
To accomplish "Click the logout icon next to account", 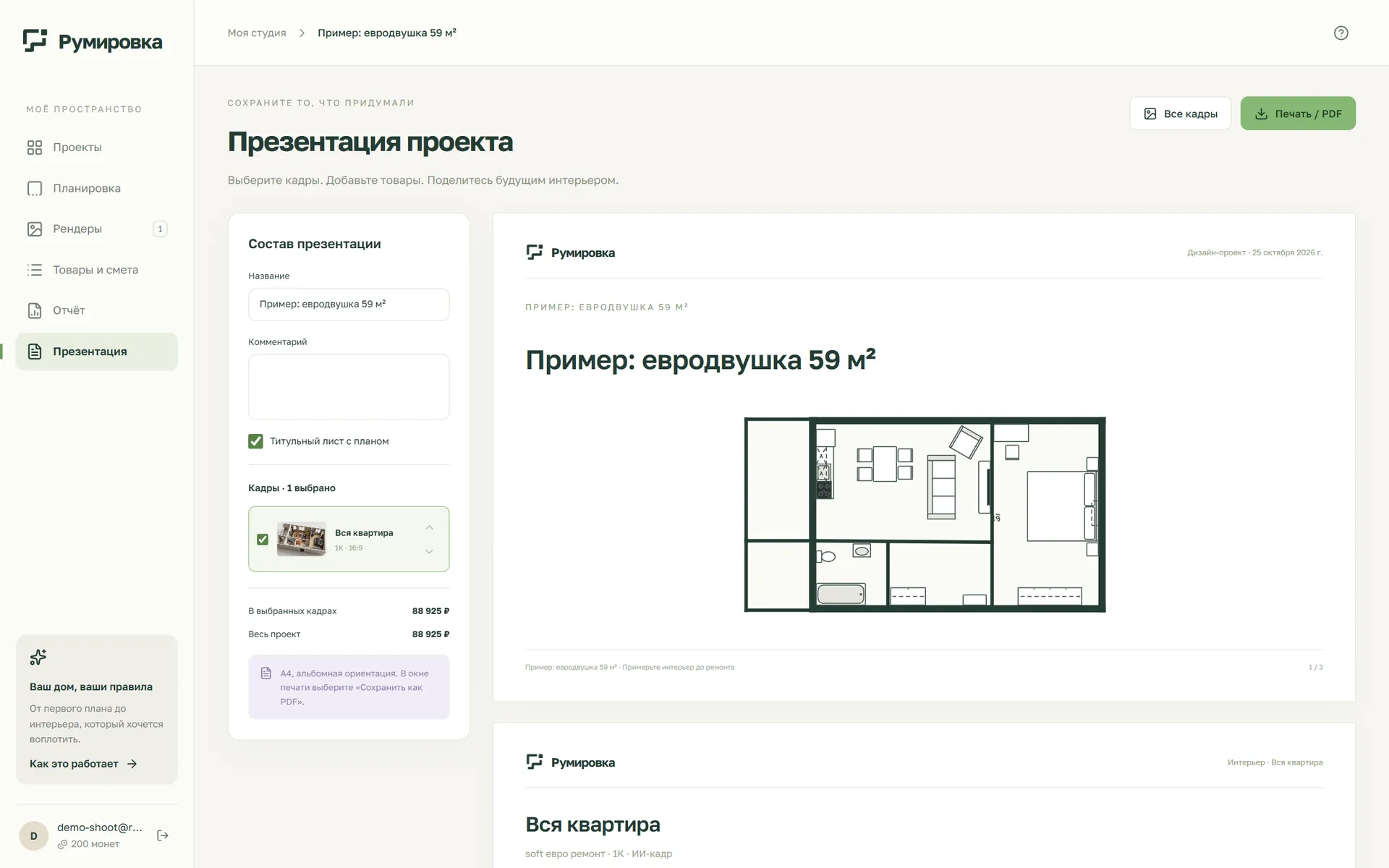I will tap(163, 835).
